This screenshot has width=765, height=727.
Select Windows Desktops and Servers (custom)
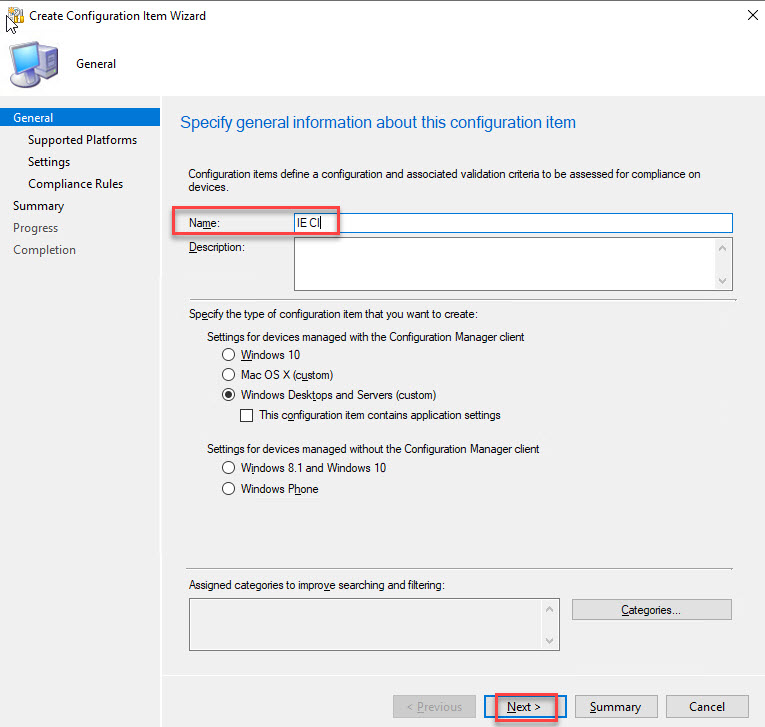[229, 395]
